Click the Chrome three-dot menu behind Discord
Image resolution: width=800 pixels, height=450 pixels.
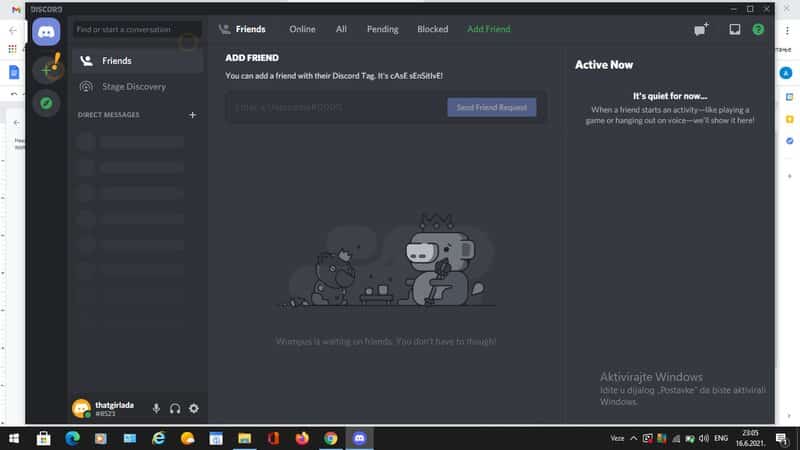point(787,31)
